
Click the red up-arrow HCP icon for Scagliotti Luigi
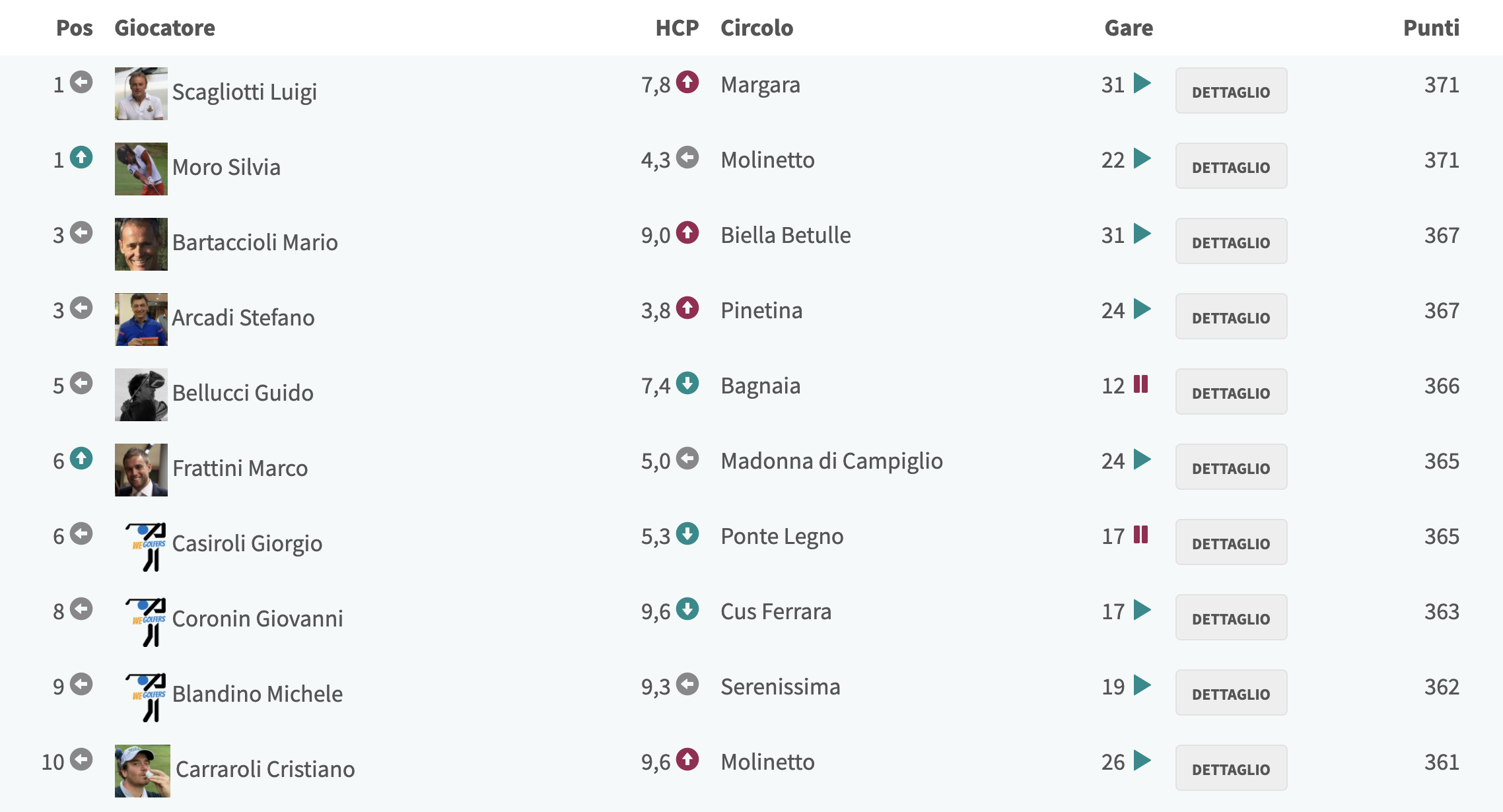[687, 83]
